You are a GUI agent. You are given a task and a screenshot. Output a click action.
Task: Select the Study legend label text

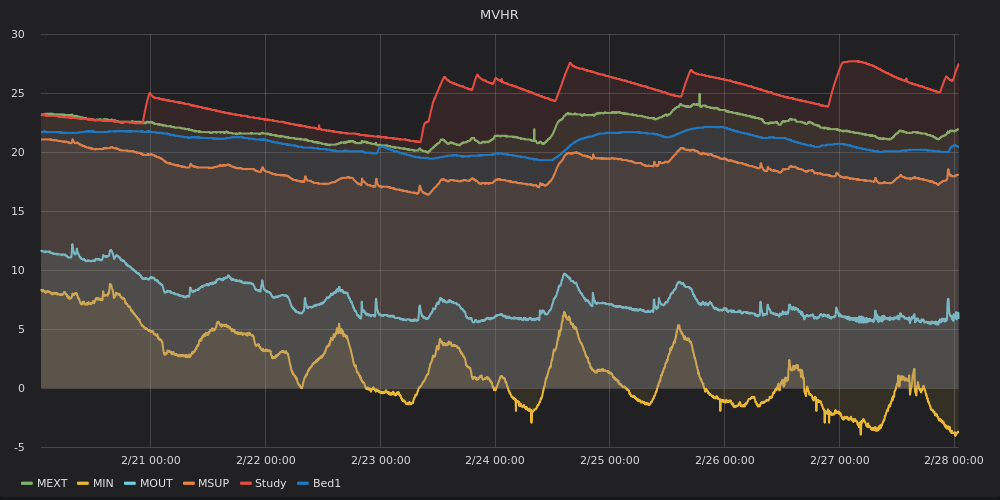(x=270, y=484)
